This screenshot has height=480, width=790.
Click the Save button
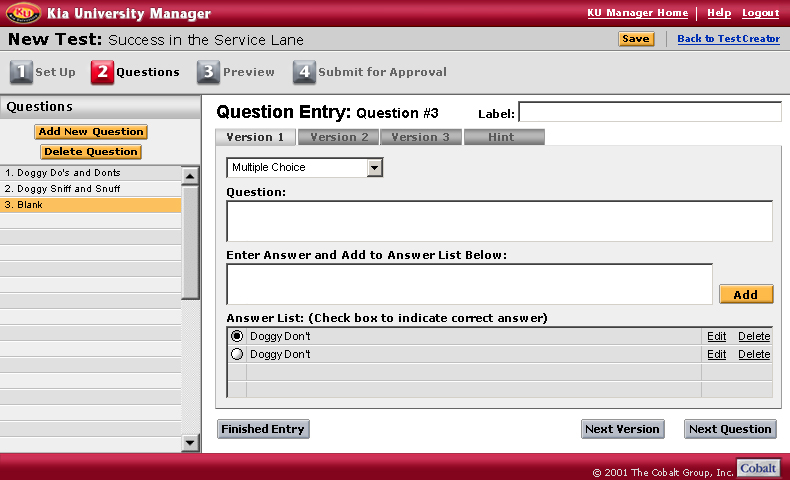tap(636, 39)
